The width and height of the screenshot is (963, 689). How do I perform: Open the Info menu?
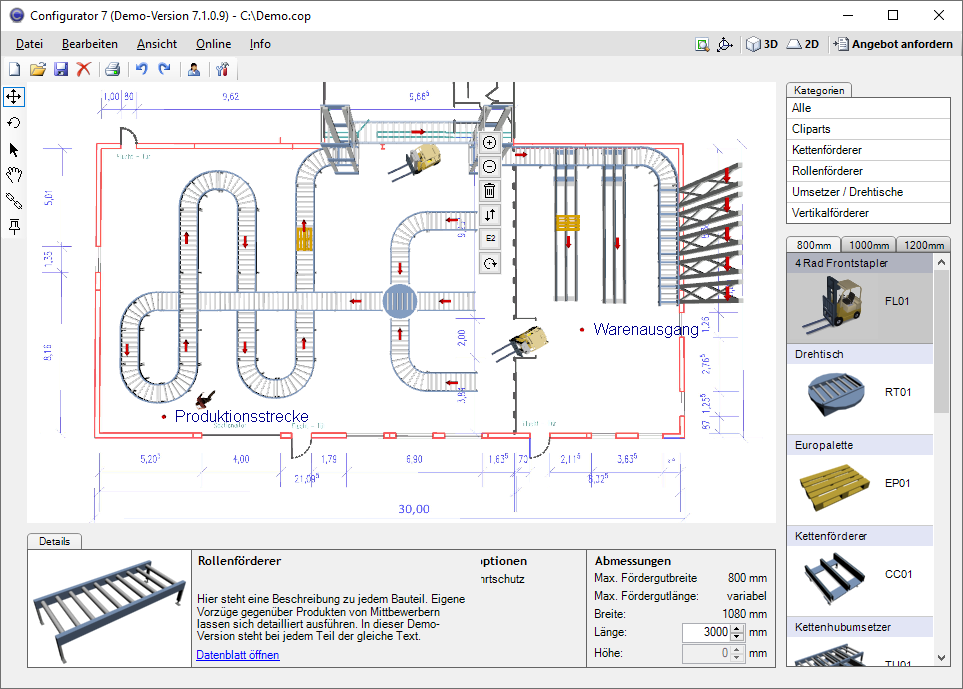pyautogui.click(x=260, y=44)
